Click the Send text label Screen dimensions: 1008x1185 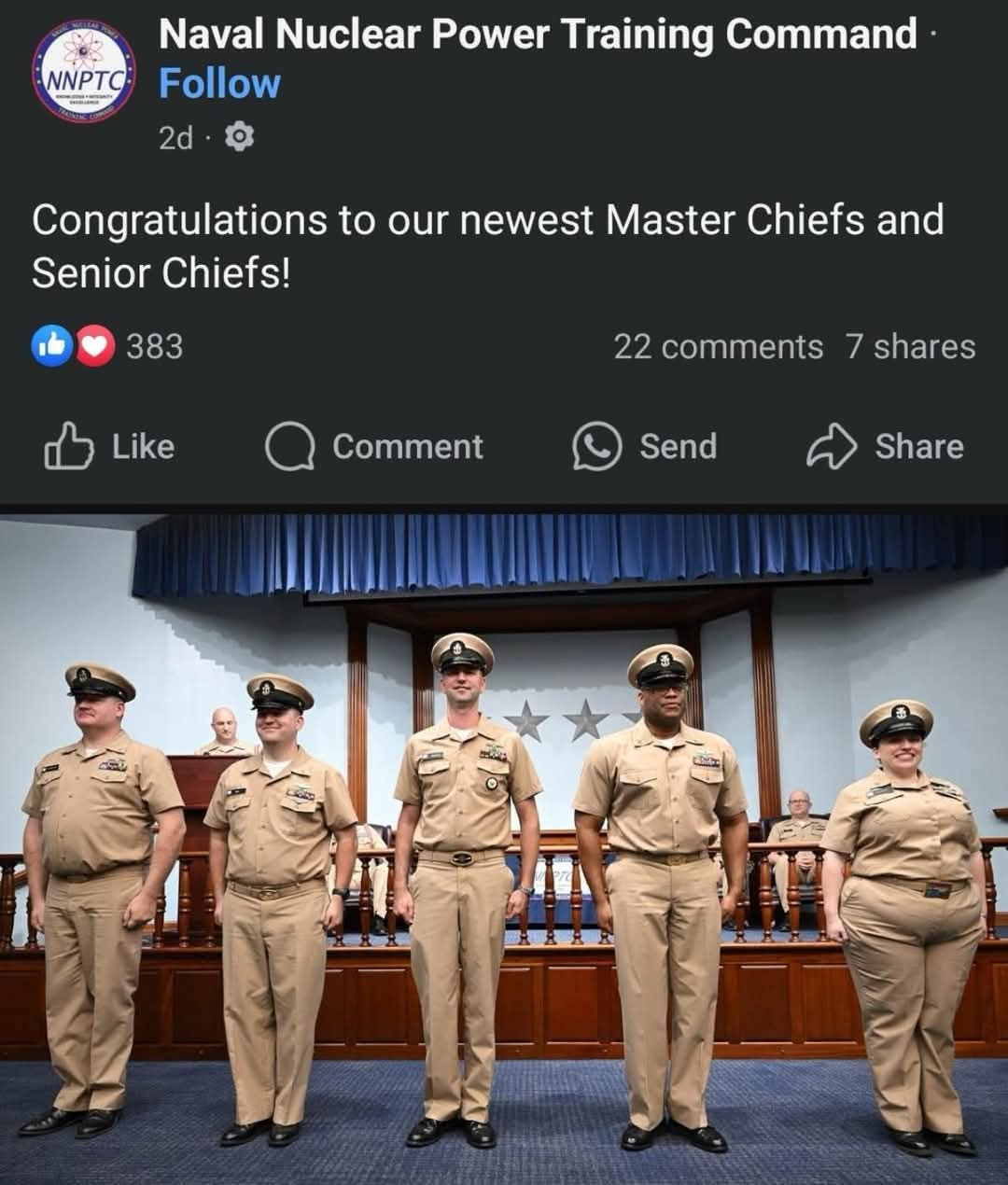678,446
